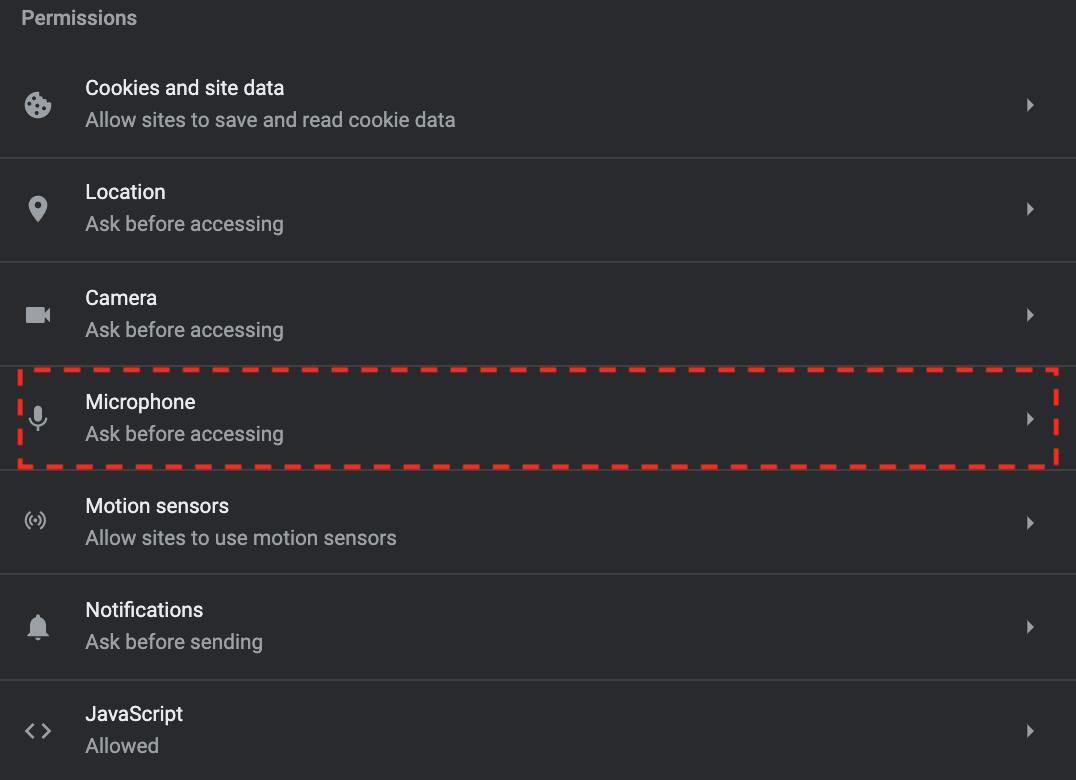Screen dimensions: 1076x780
Task: Open Microphone settings via right arrow
Action: (x=1030, y=418)
